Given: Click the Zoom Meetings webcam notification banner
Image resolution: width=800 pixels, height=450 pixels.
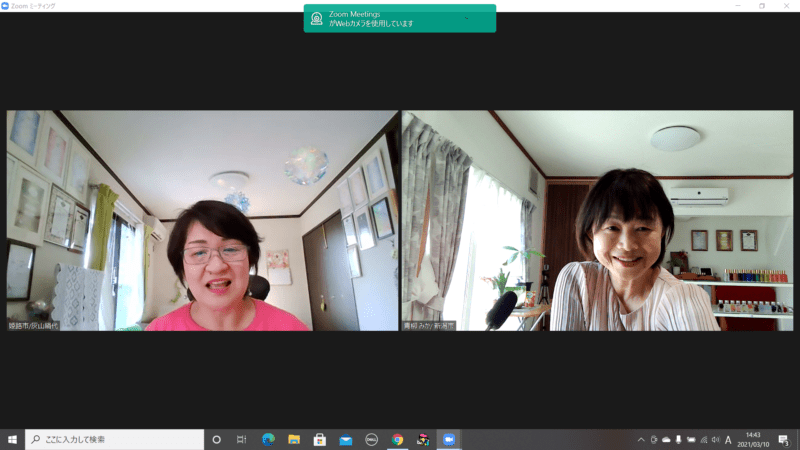Looking at the screenshot, I should point(400,18).
